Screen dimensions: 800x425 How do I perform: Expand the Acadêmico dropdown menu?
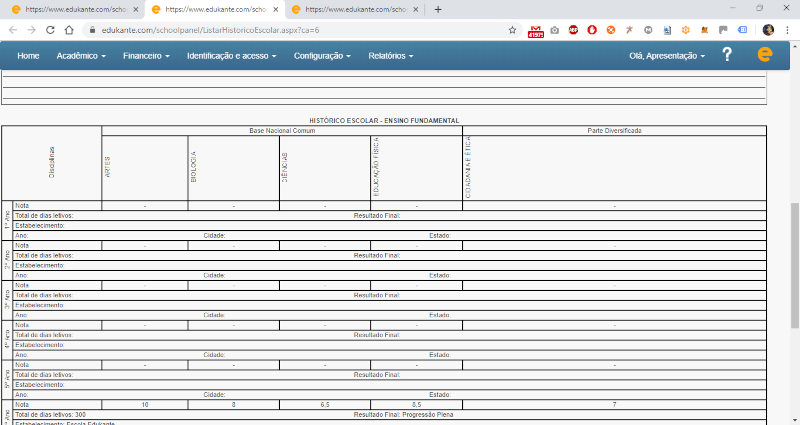[81, 56]
